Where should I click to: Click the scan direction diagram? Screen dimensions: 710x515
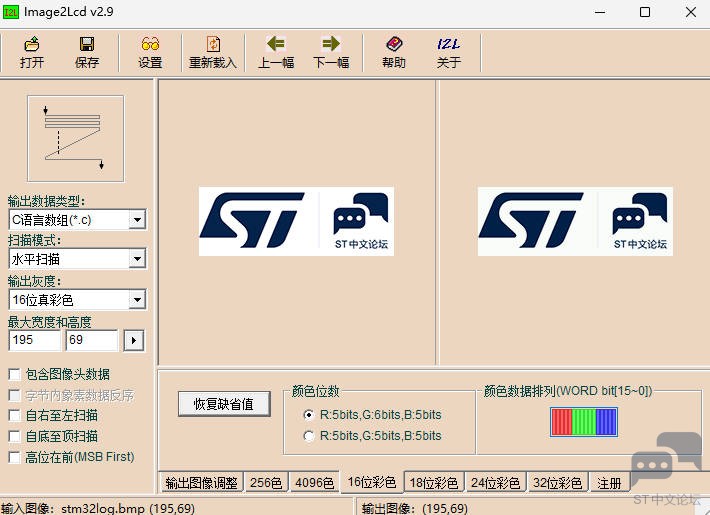click(76, 139)
